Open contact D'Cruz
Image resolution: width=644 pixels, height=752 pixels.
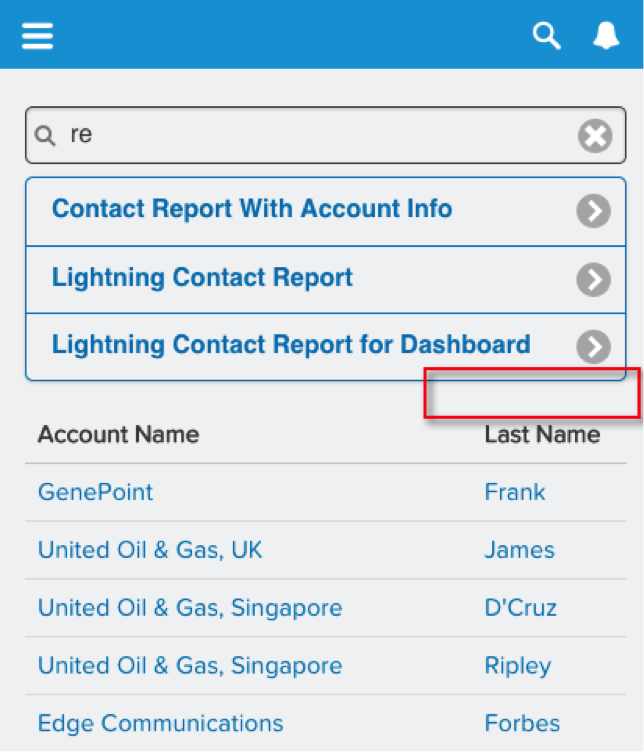tap(521, 608)
